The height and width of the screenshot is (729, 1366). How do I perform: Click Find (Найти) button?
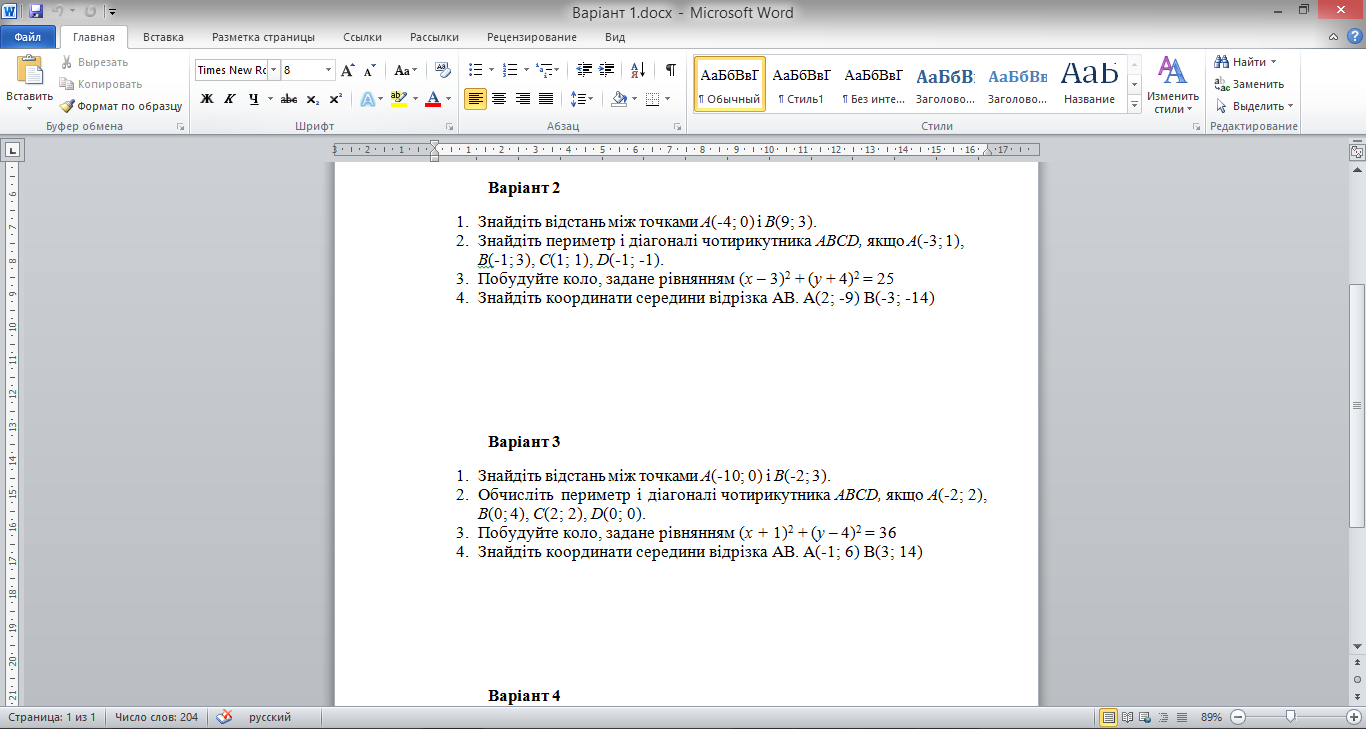(1245, 62)
